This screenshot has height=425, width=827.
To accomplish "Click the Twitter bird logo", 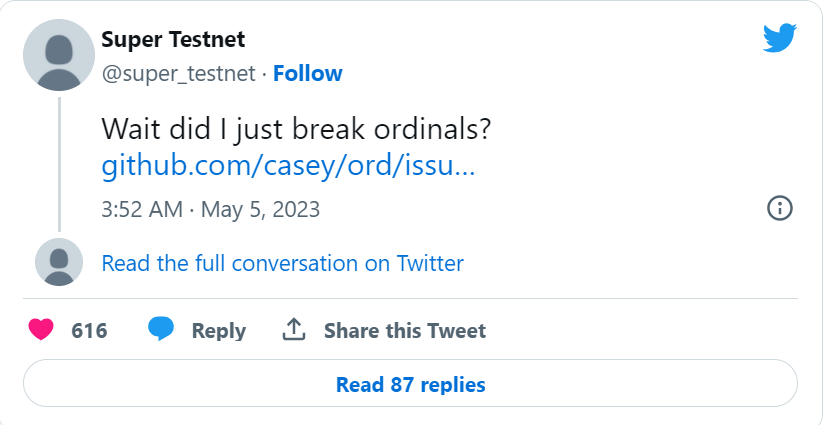I will click(x=779, y=38).
